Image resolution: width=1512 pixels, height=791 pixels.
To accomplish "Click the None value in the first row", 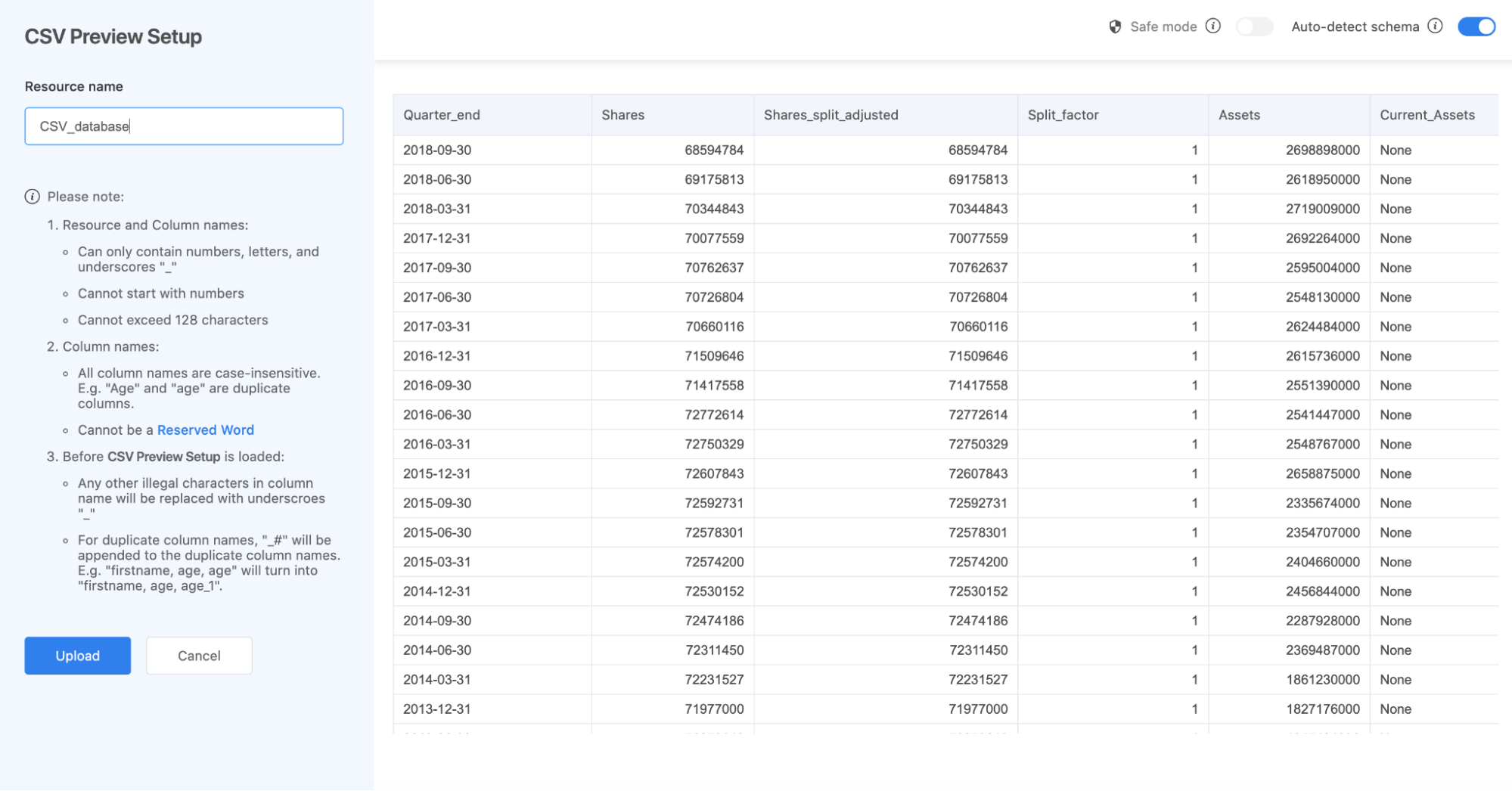I will click(x=1395, y=150).
